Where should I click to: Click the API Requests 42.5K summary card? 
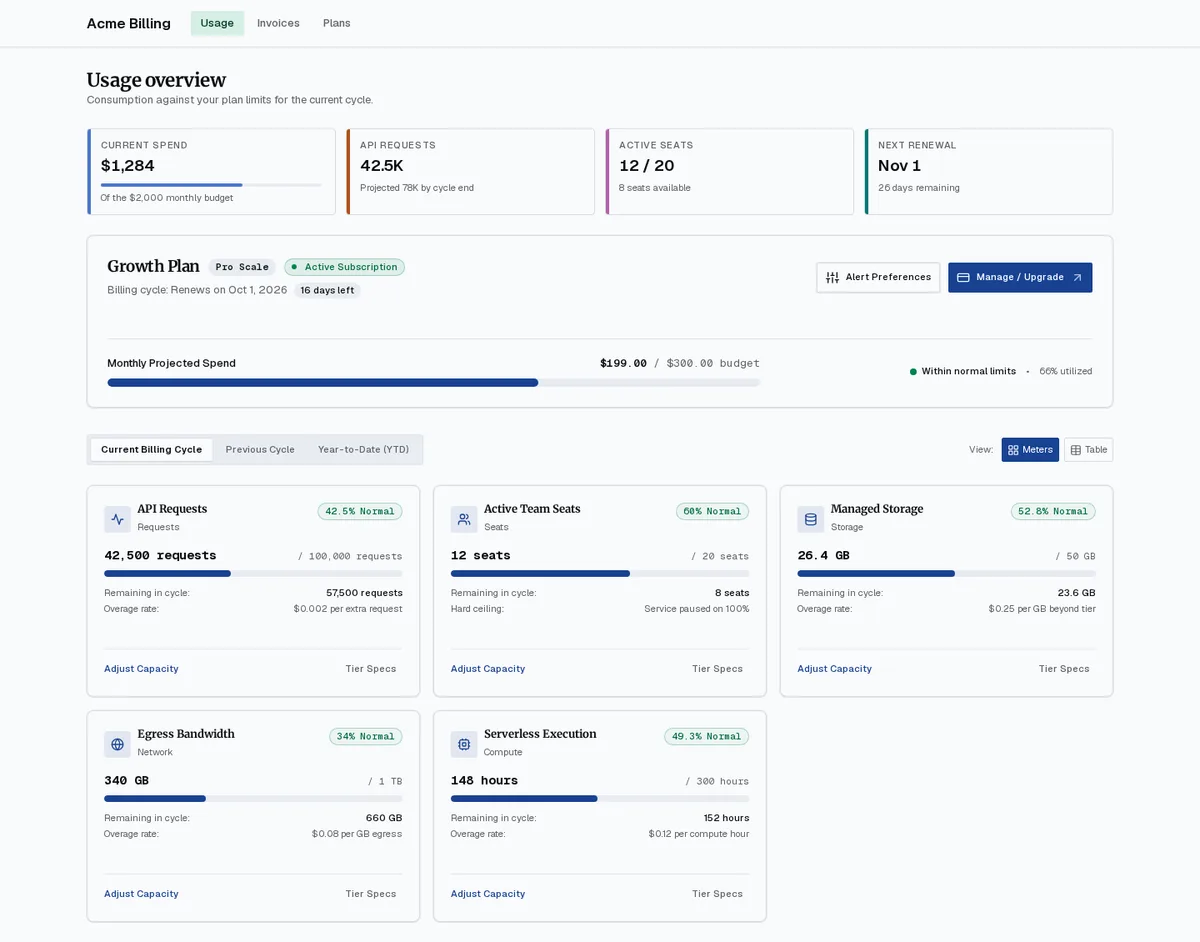[x=470, y=171]
